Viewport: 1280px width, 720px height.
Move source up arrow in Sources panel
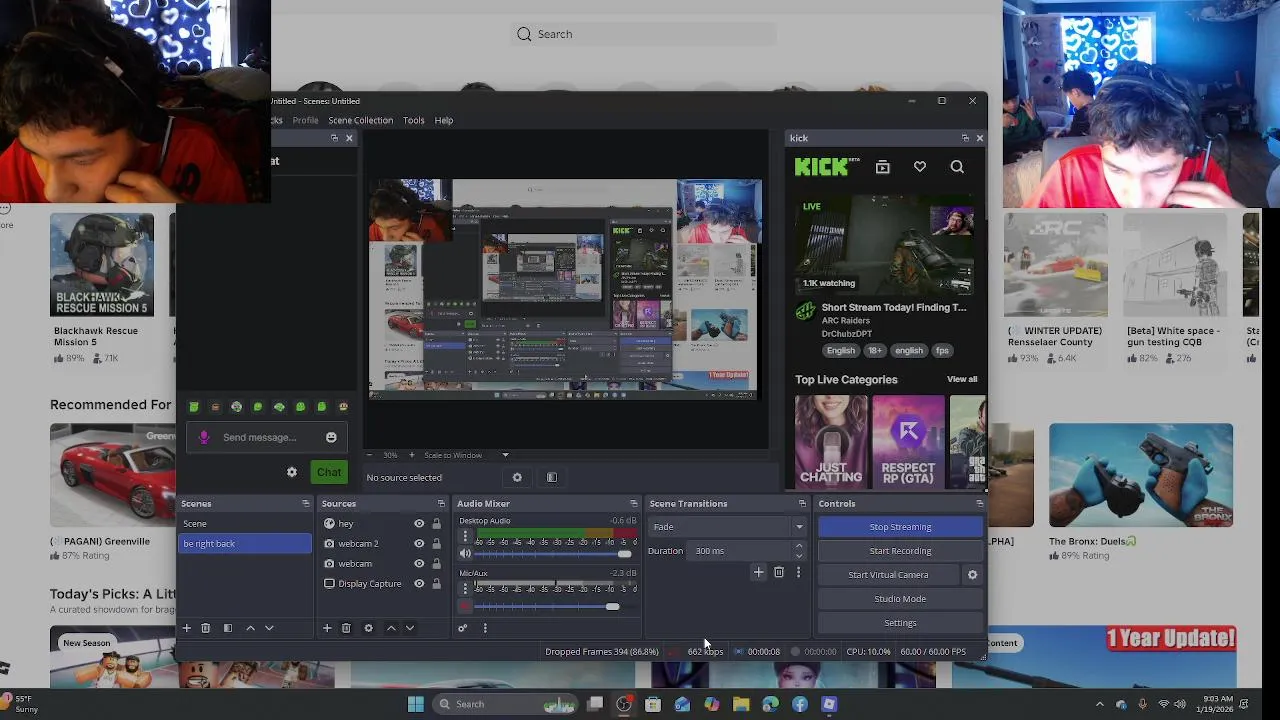(391, 628)
